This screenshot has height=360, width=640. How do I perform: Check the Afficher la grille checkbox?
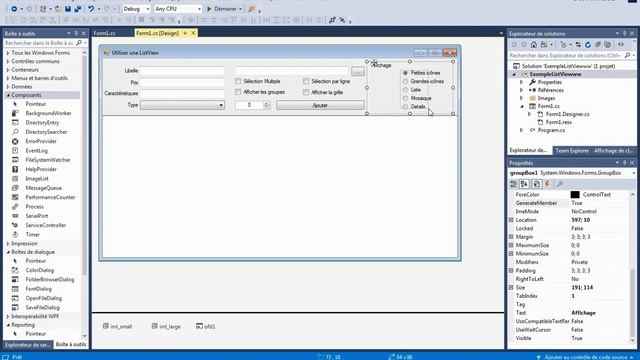click(x=306, y=92)
